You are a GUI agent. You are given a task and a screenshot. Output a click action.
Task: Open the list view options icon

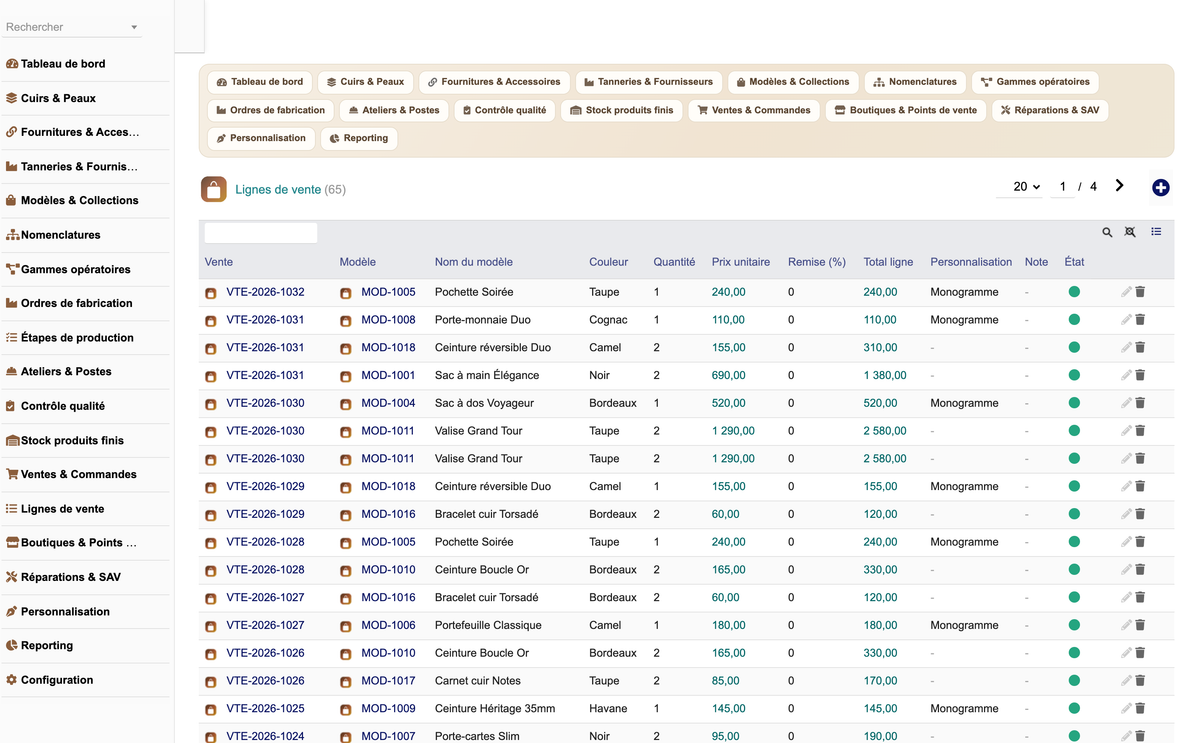coord(1156,232)
